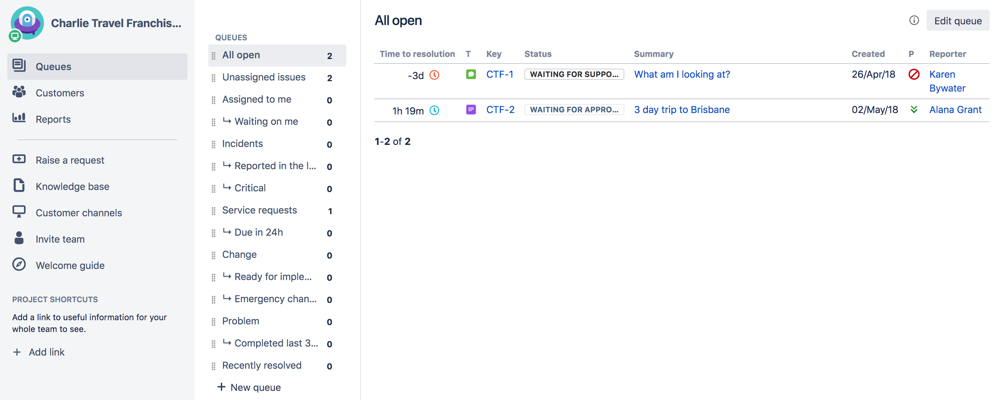Open the Knowledge base page
Viewport: 998px width, 400px height.
(72, 187)
